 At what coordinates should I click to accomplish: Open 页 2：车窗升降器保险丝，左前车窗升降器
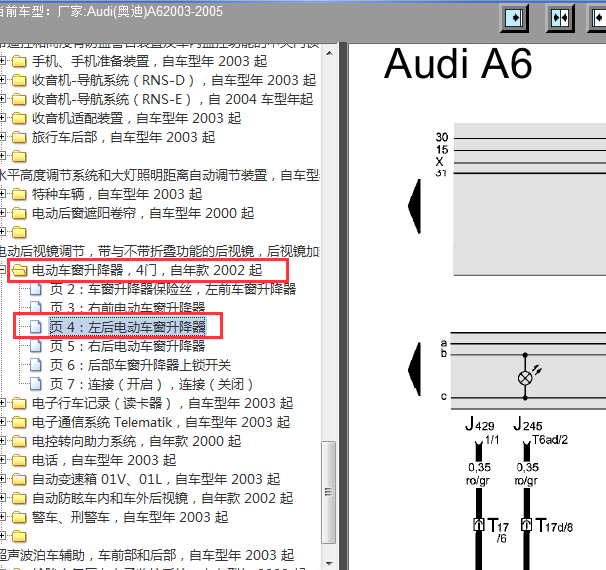pyautogui.click(x=173, y=289)
